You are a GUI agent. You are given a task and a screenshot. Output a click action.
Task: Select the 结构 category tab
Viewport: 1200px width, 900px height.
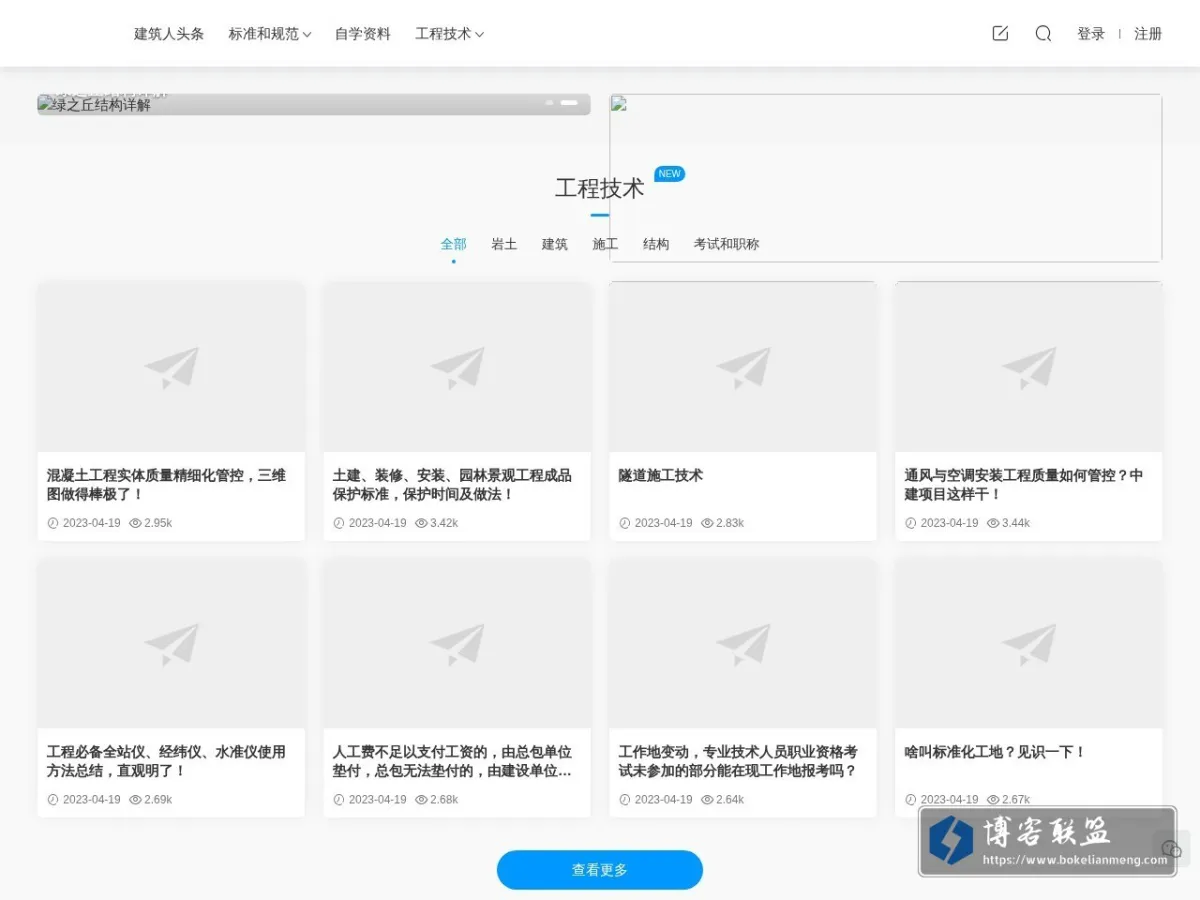[x=656, y=244]
